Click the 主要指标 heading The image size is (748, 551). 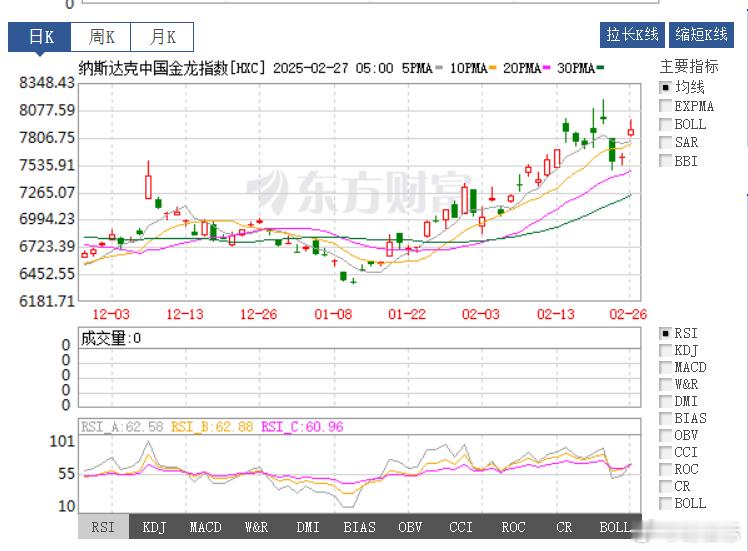click(689, 67)
